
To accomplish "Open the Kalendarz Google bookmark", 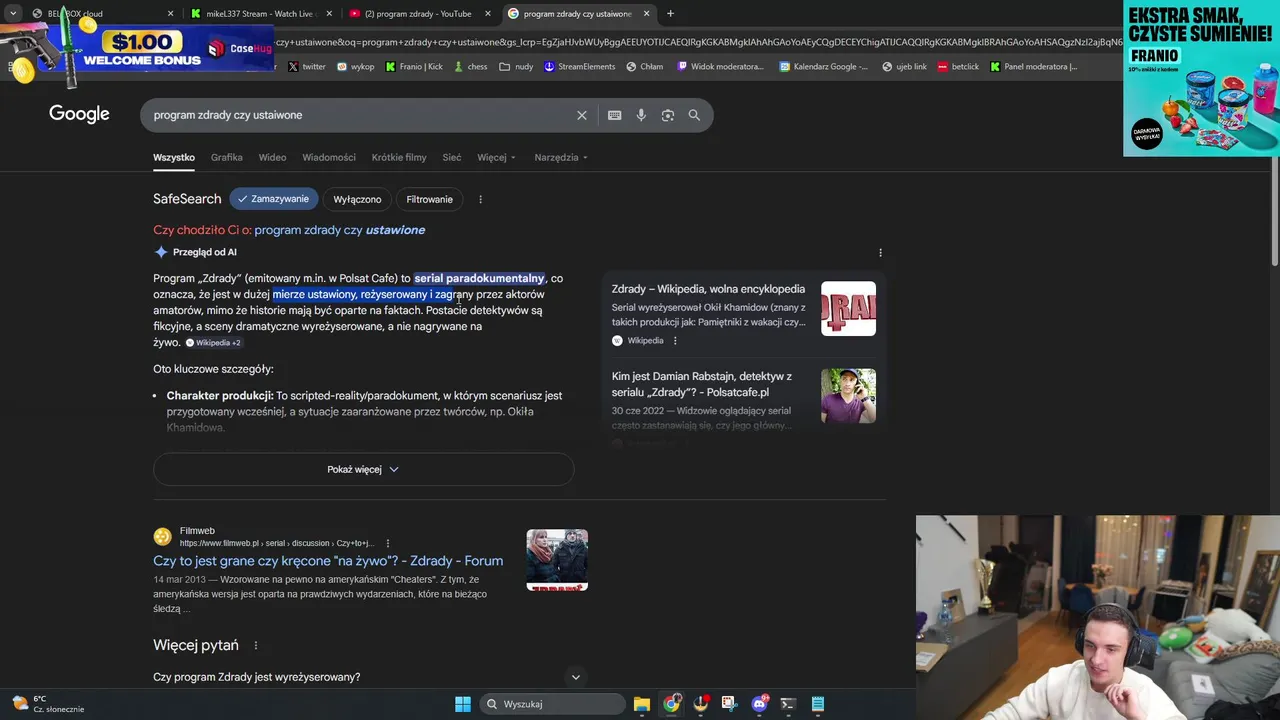I will [823, 67].
